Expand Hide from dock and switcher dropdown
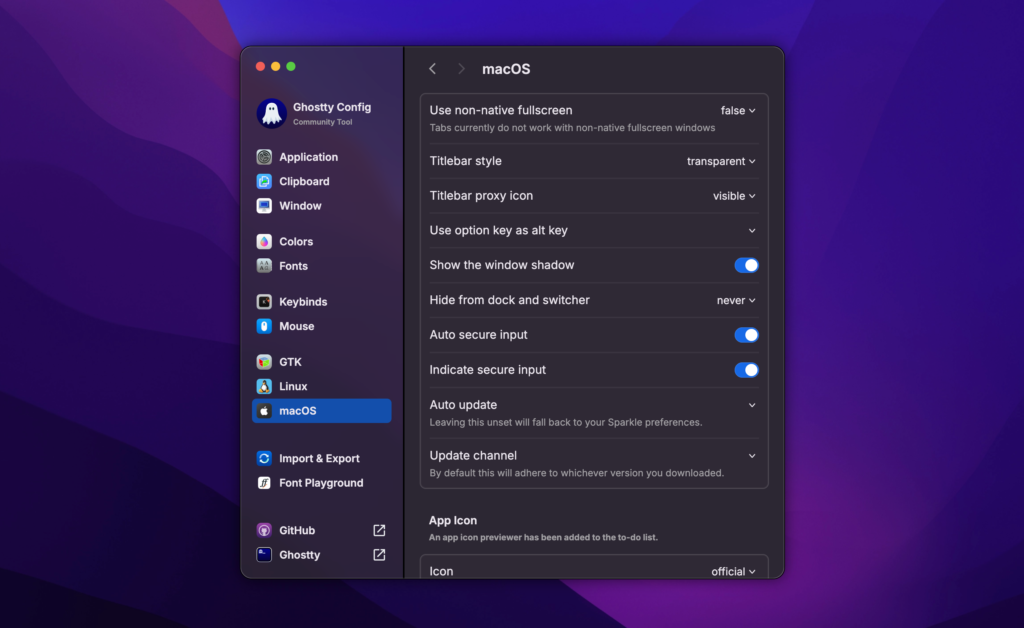The height and width of the screenshot is (628, 1024). 736,300
